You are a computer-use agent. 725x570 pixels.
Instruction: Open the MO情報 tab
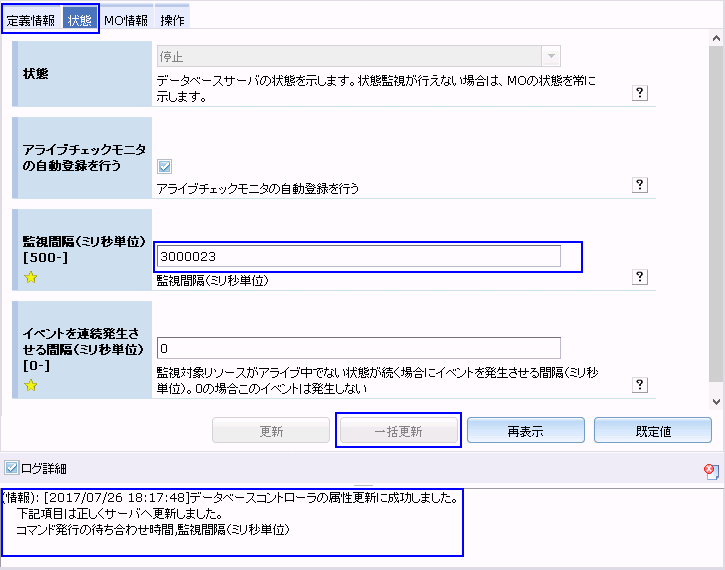click(126, 20)
